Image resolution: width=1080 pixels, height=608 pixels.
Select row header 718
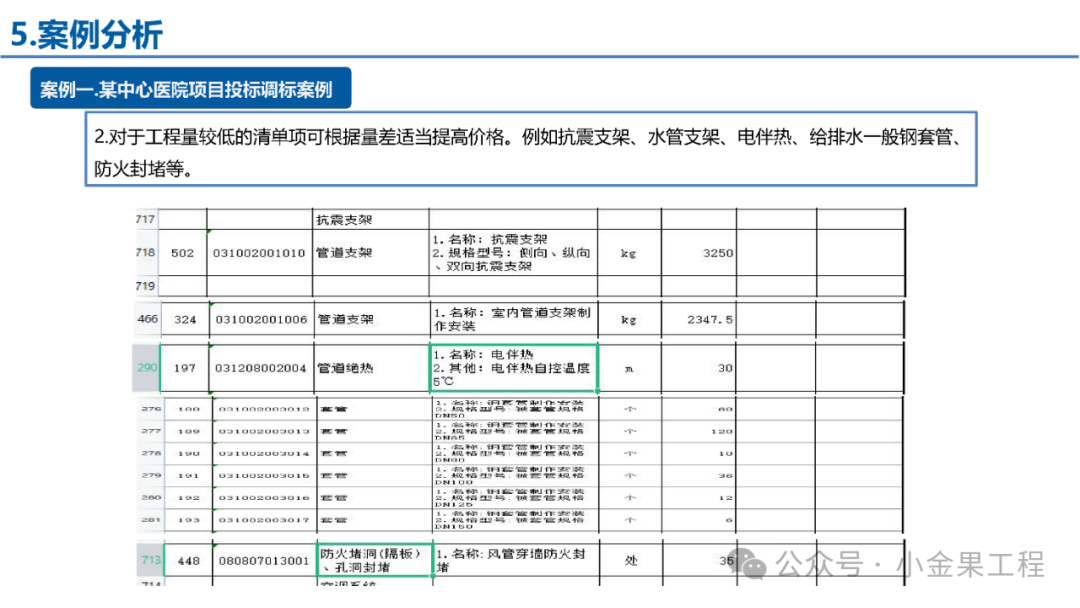pos(145,252)
